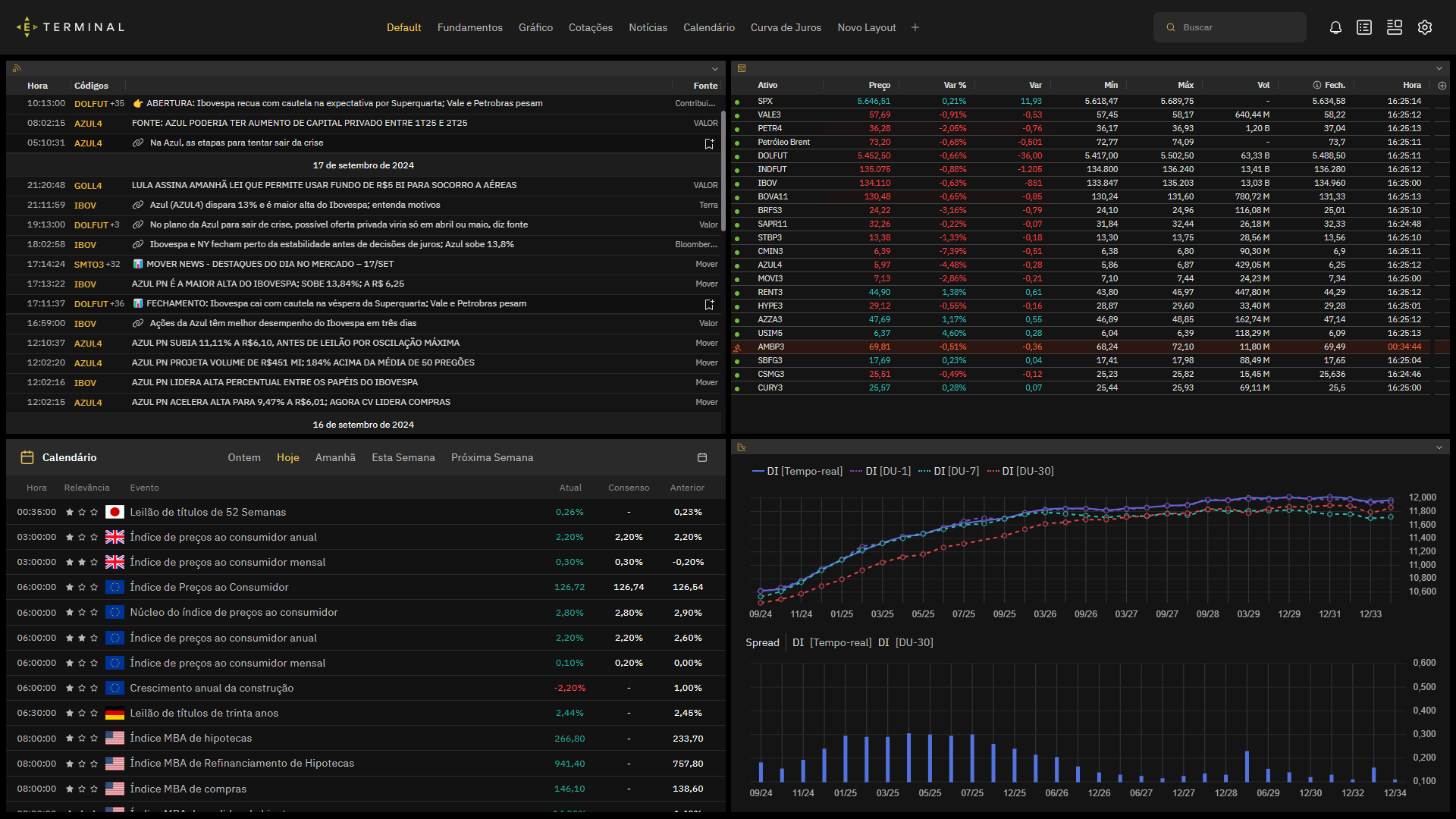This screenshot has width=1456, height=819.
Task: Collapse the news panel chevron
Action: click(x=714, y=68)
